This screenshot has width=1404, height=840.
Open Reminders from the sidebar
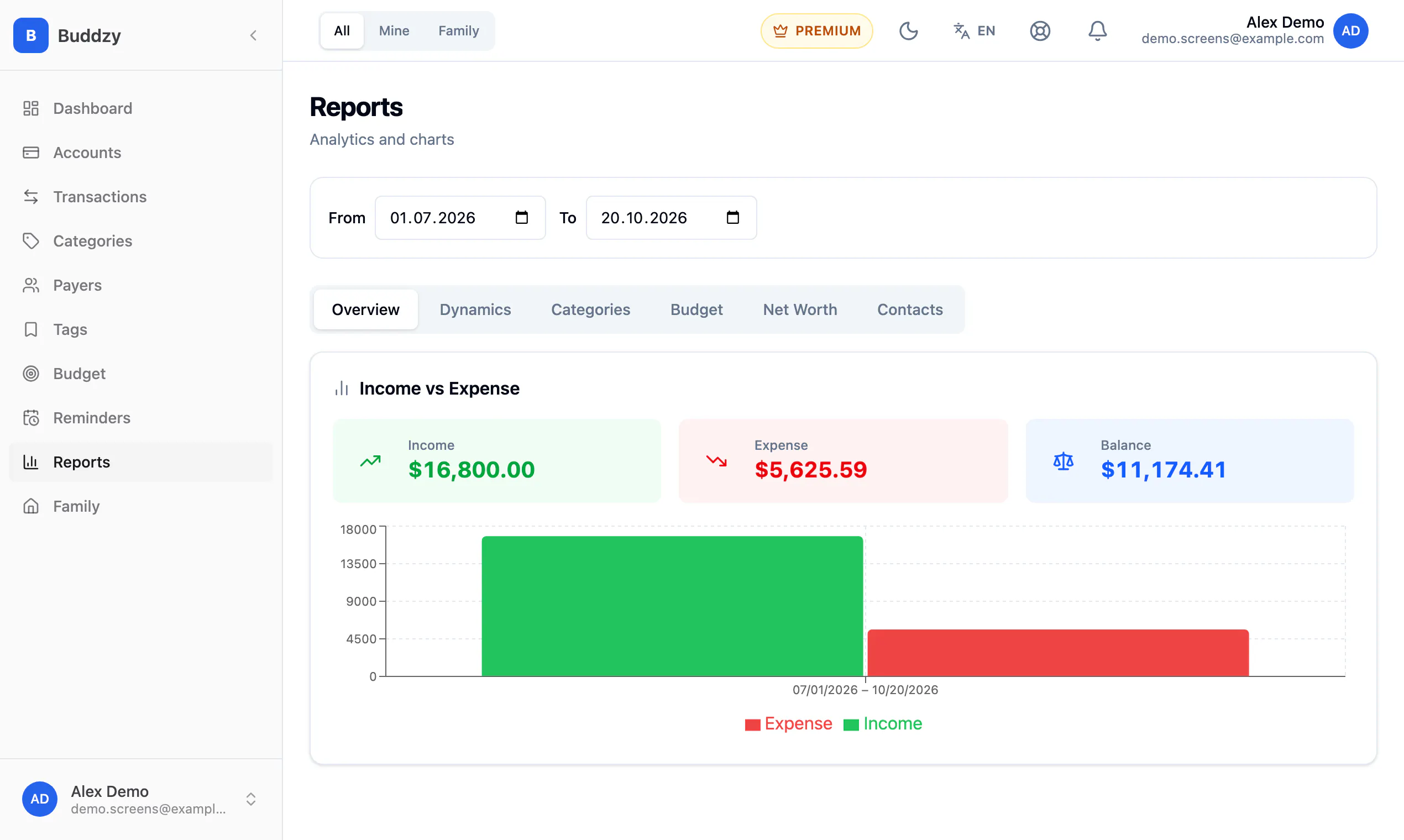pos(141,417)
